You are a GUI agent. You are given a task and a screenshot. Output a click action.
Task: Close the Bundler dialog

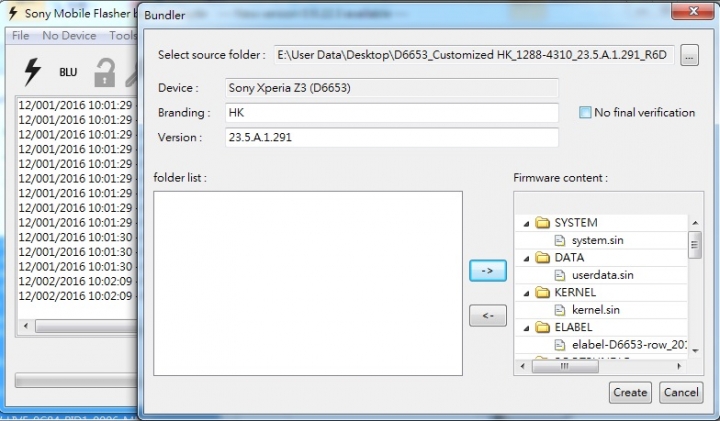(x=693, y=10)
